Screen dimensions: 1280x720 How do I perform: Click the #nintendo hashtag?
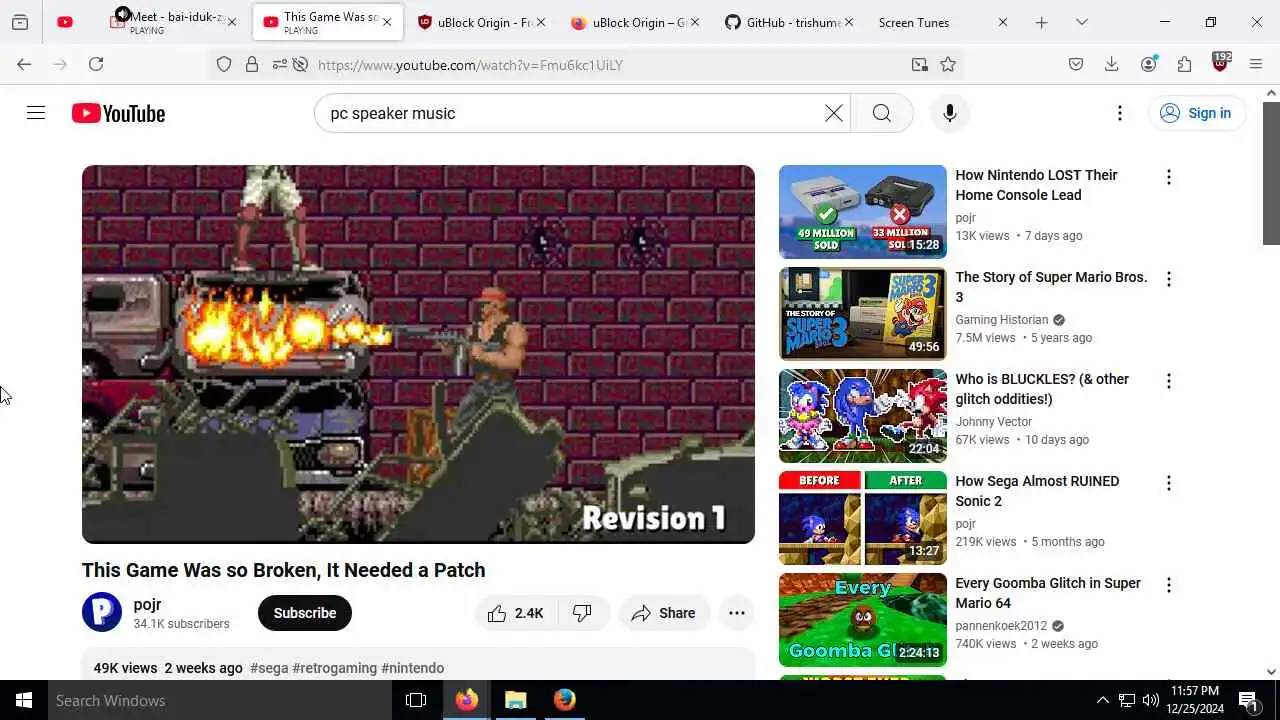click(412, 668)
